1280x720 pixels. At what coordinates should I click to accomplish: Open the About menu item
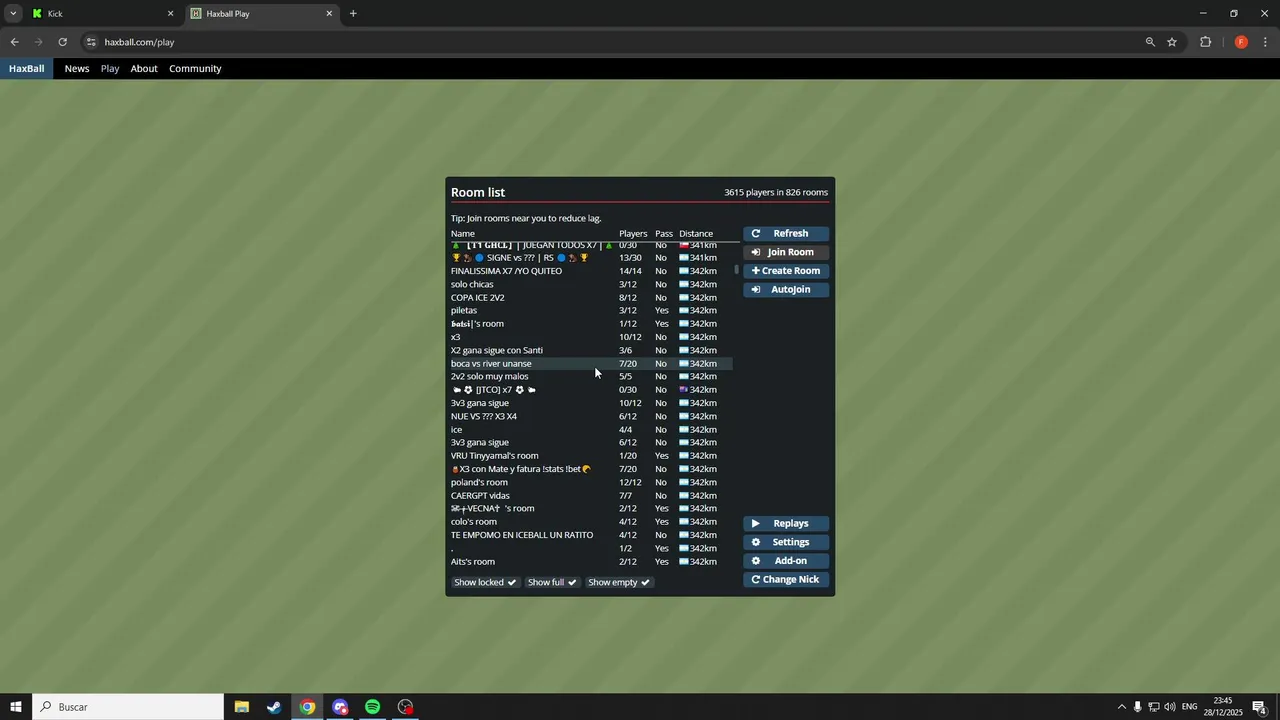(144, 69)
